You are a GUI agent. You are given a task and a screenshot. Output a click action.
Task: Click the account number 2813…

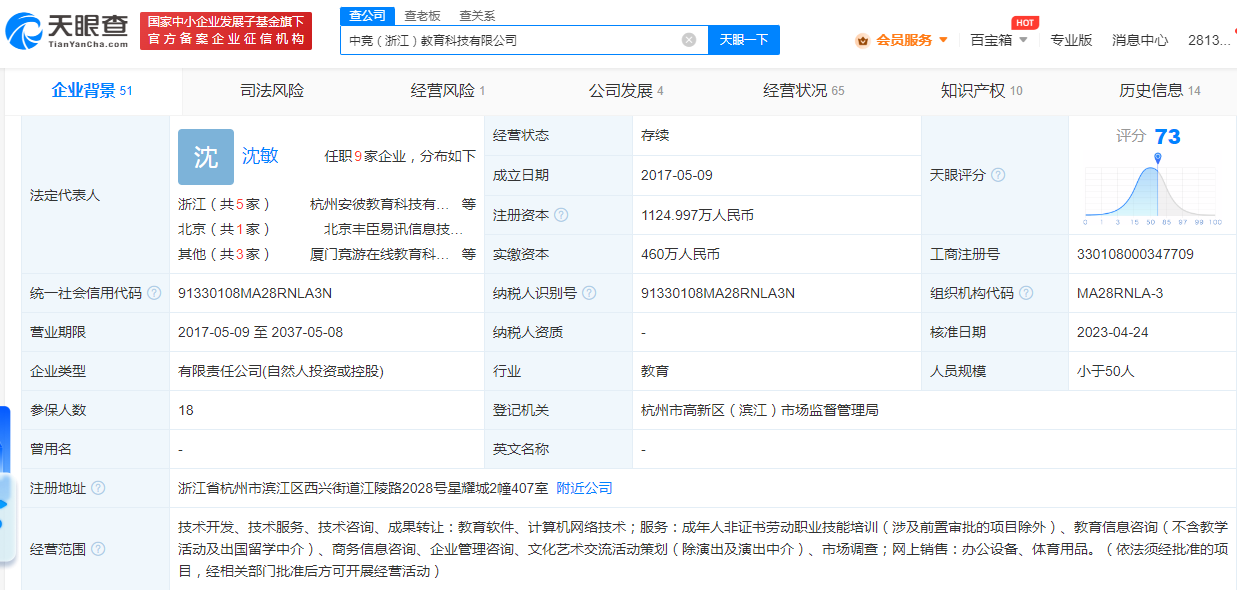click(1209, 40)
